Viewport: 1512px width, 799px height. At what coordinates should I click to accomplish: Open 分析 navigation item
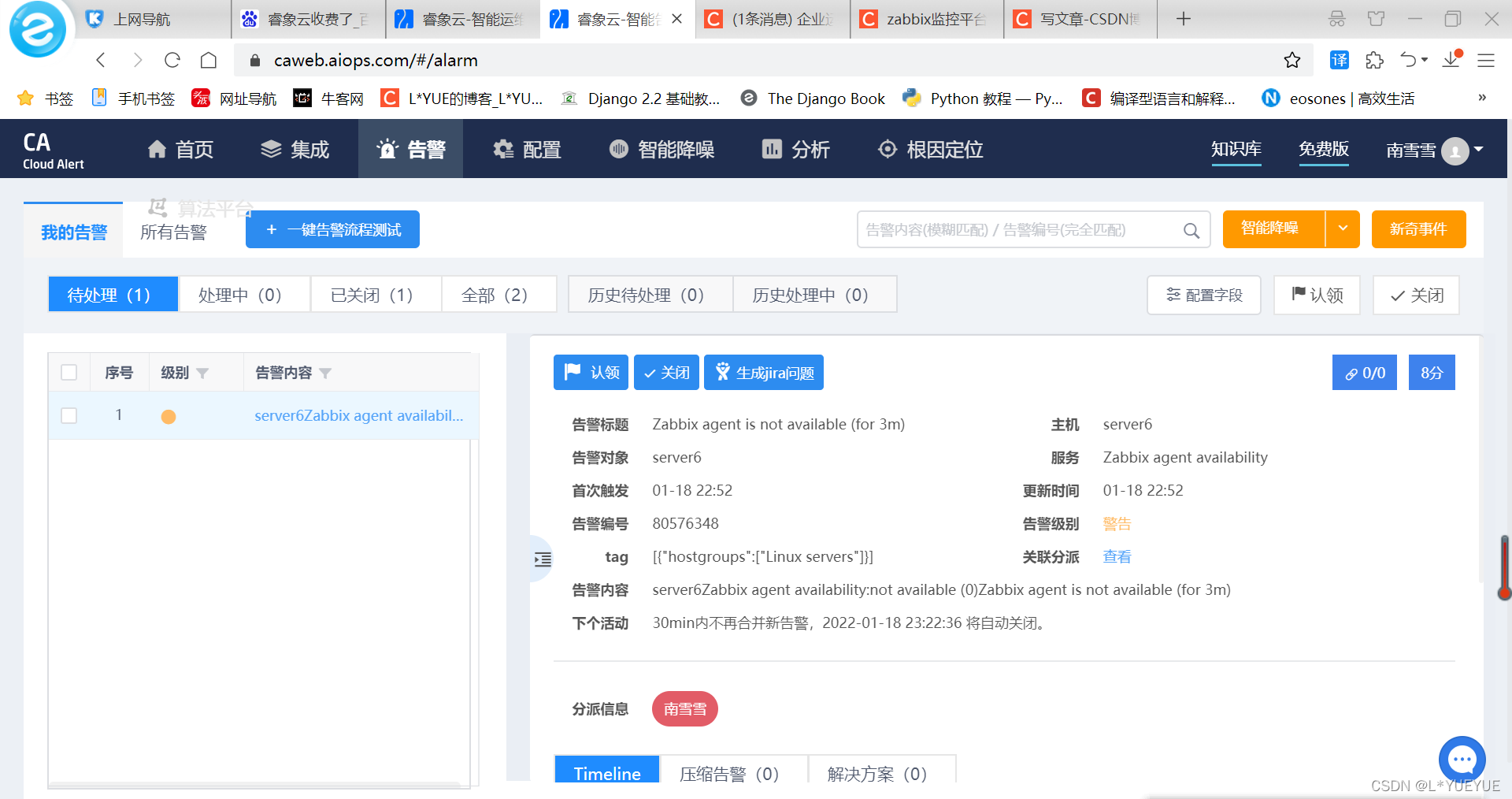pyautogui.click(x=795, y=150)
